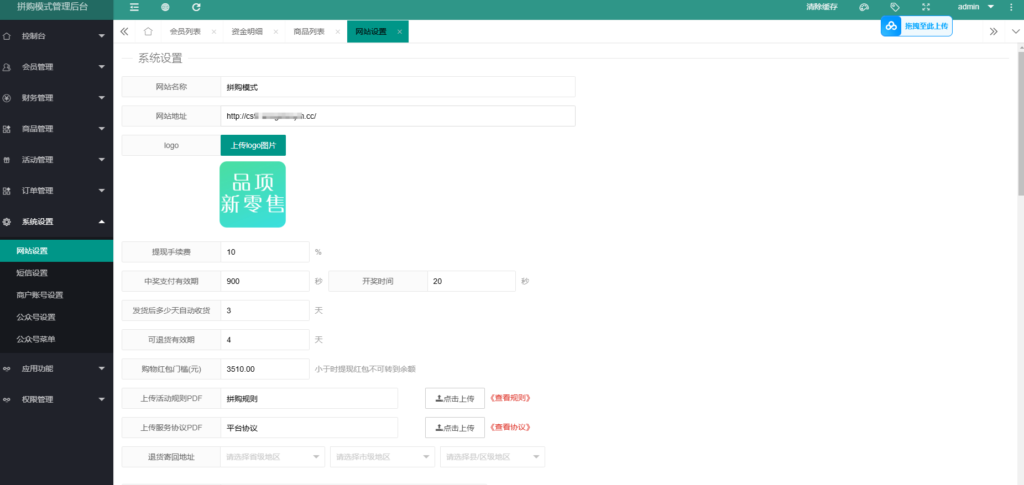This screenshot has width=1024, height=485.
Task: Toggle fullscreen mode icon
Action: 926,7
